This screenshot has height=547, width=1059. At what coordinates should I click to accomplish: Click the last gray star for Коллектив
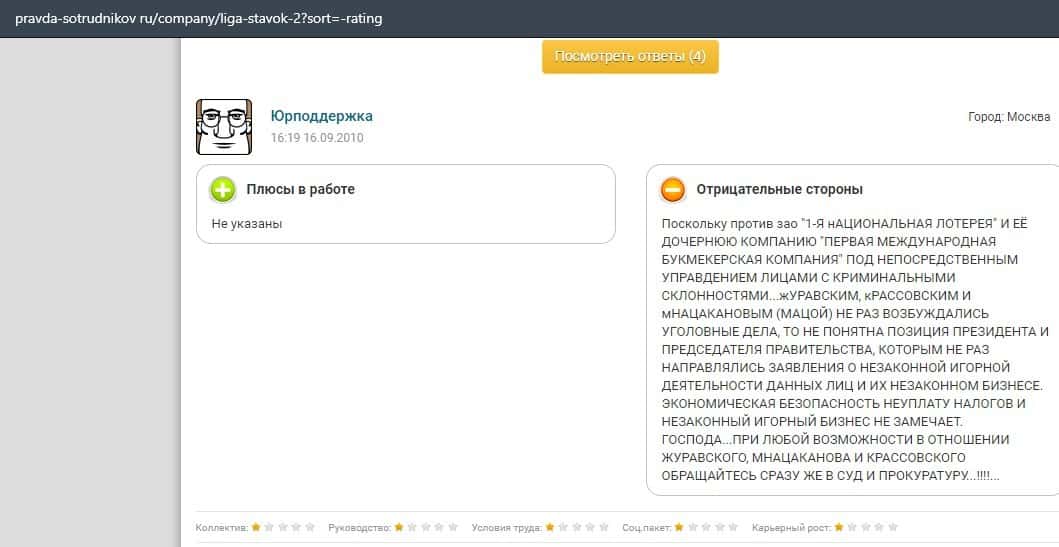click(310, 526)
